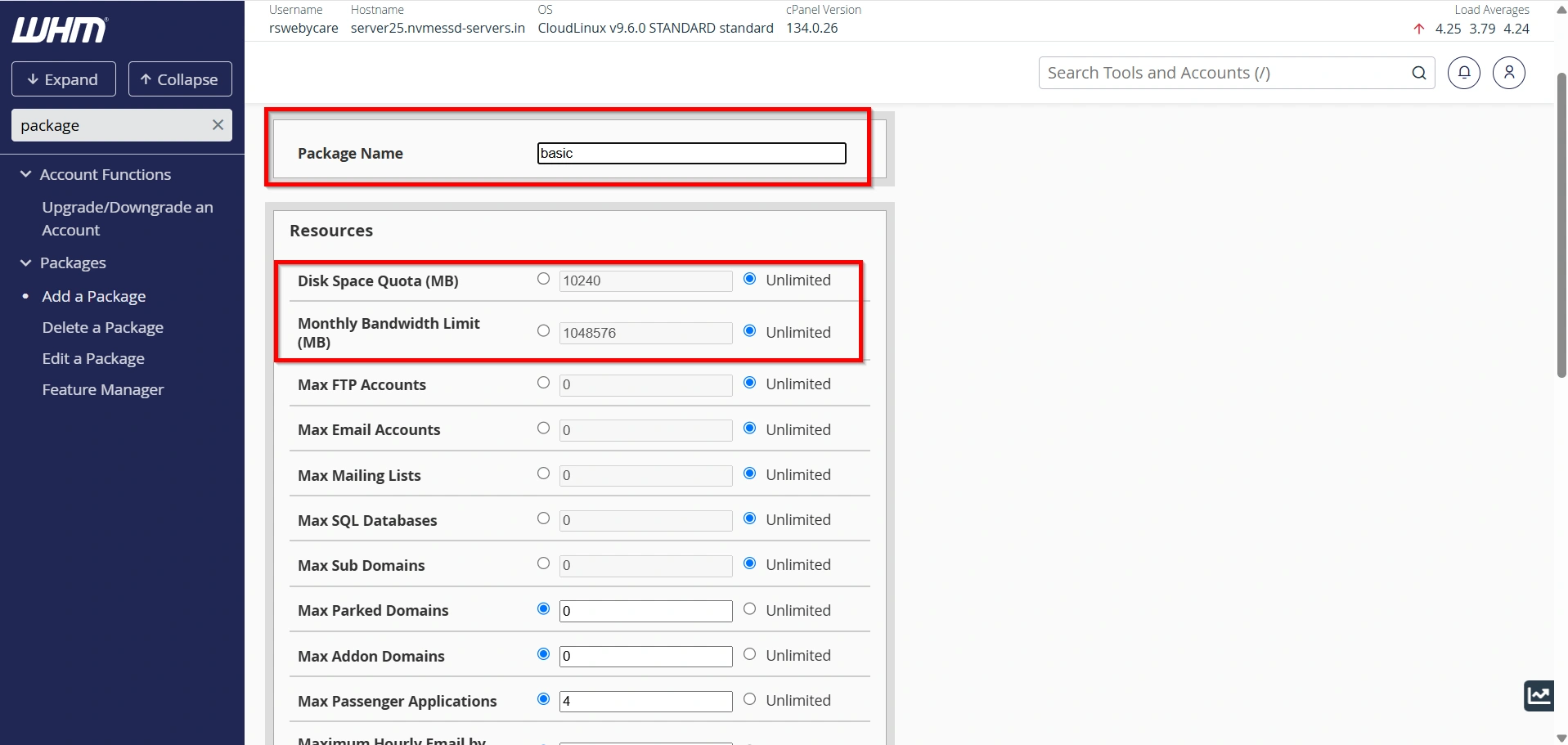Viewport: 1568px width, 745px height.
Task: Click the Monthly Bandwidth 1048576 field
Action: pyautogui.click(x=645, y=333)
